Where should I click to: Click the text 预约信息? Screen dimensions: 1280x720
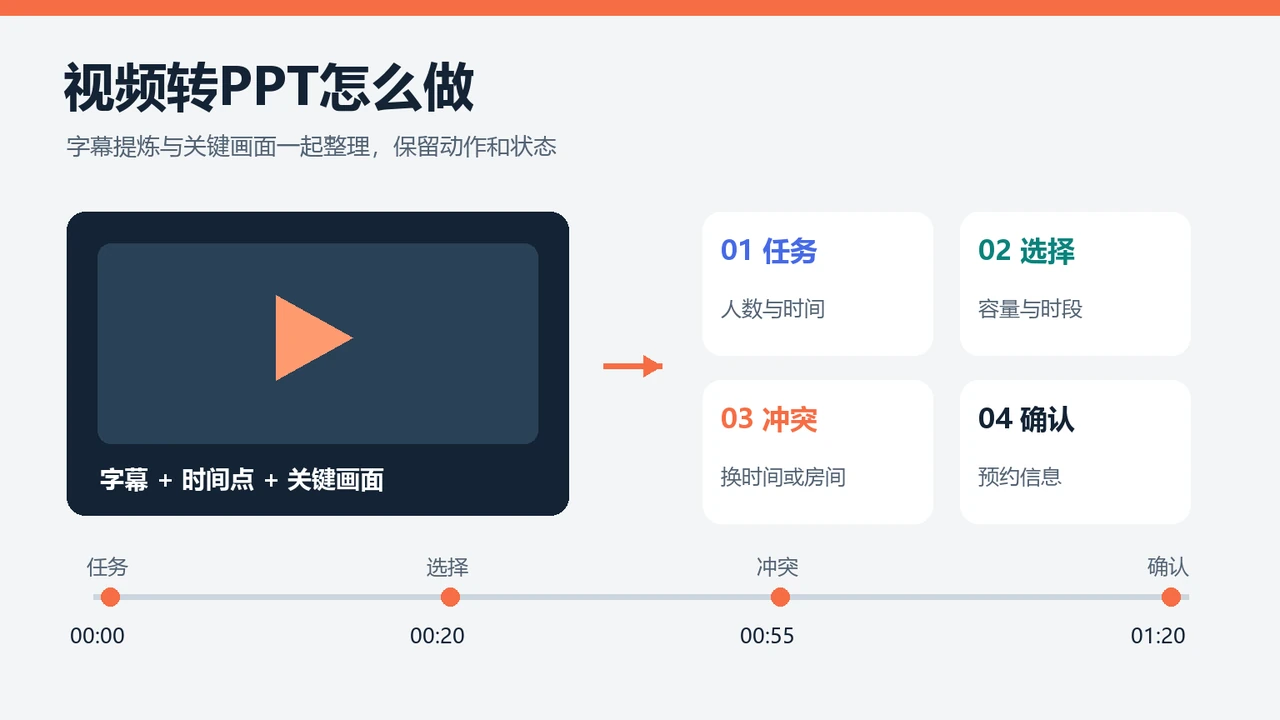[1020, 477]
